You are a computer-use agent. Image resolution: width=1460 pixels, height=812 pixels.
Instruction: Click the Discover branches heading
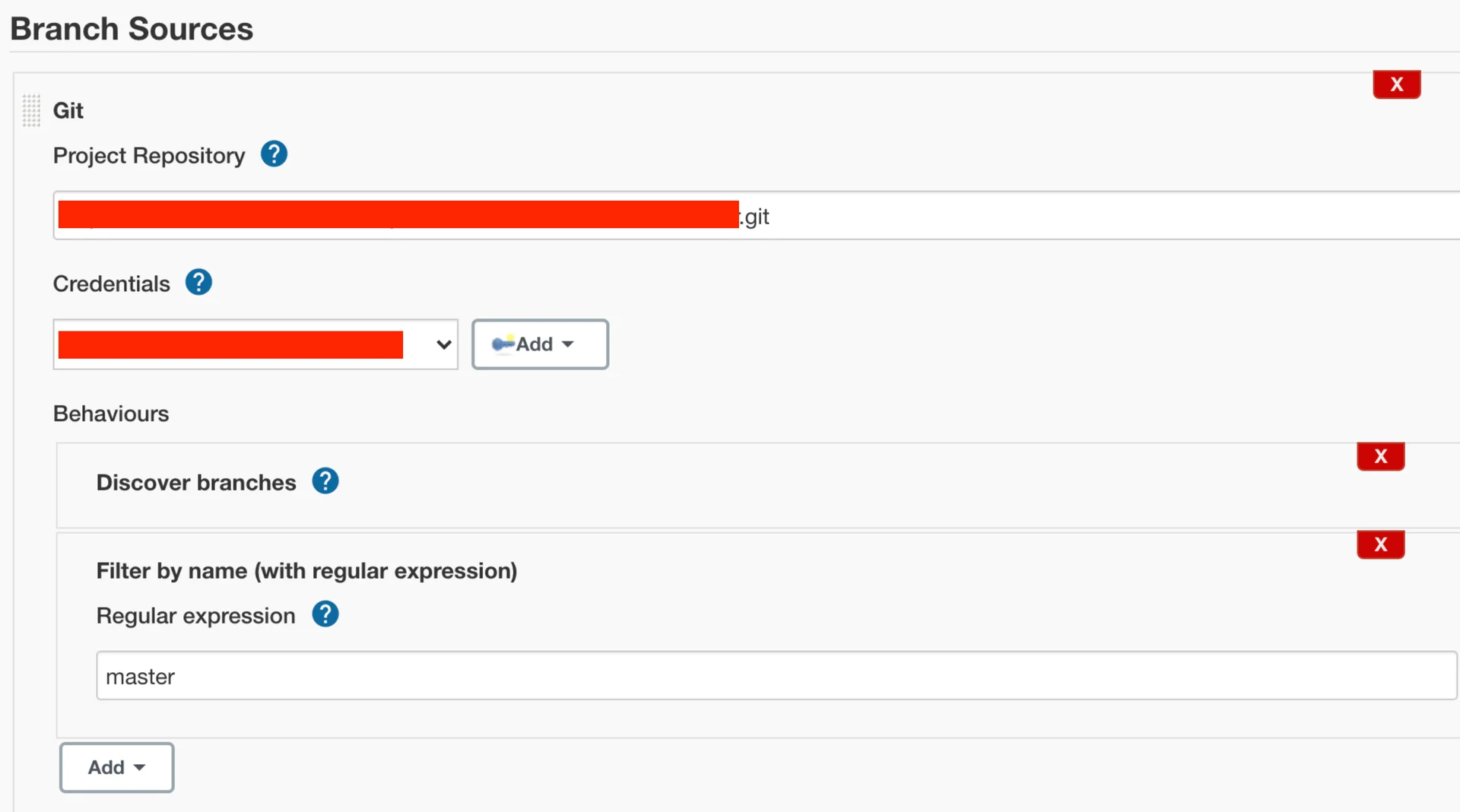click(195, 483)
